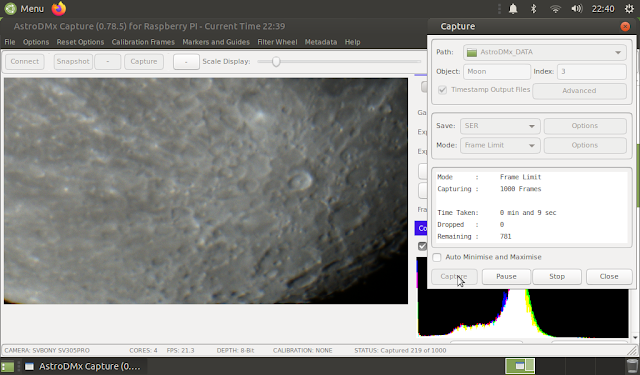Open the Filter Wheel menu
The width and height of the screenshot is (640, 375).
[277, 42]
